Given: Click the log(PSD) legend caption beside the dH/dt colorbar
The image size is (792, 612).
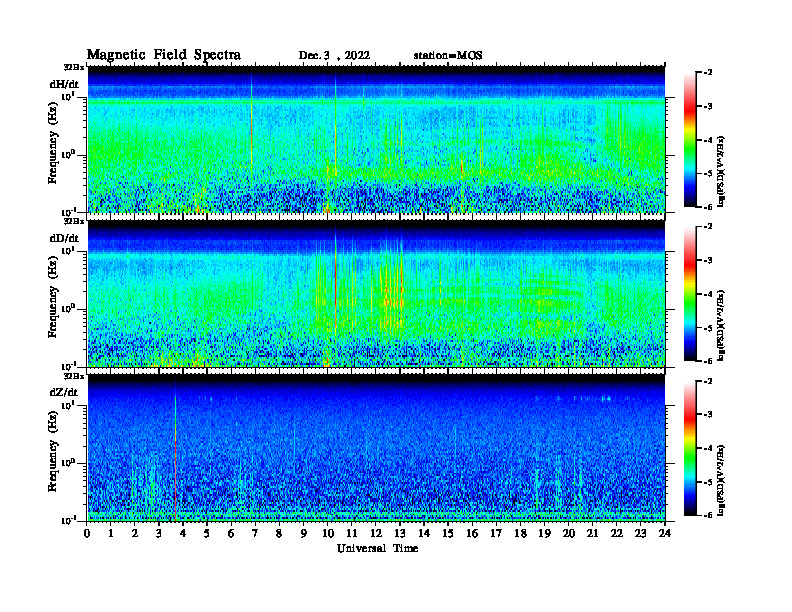Looking at the screenshot, I should pyautogui.click(x=721, y=171).
